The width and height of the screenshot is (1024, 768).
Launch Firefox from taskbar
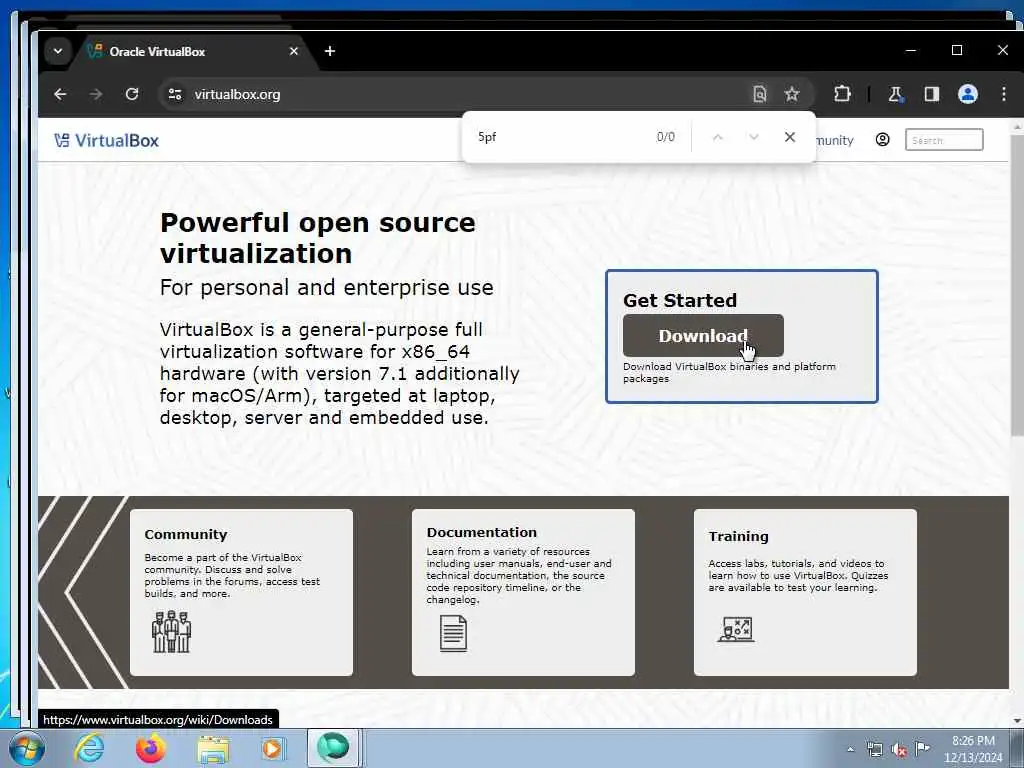coord(151,748)
